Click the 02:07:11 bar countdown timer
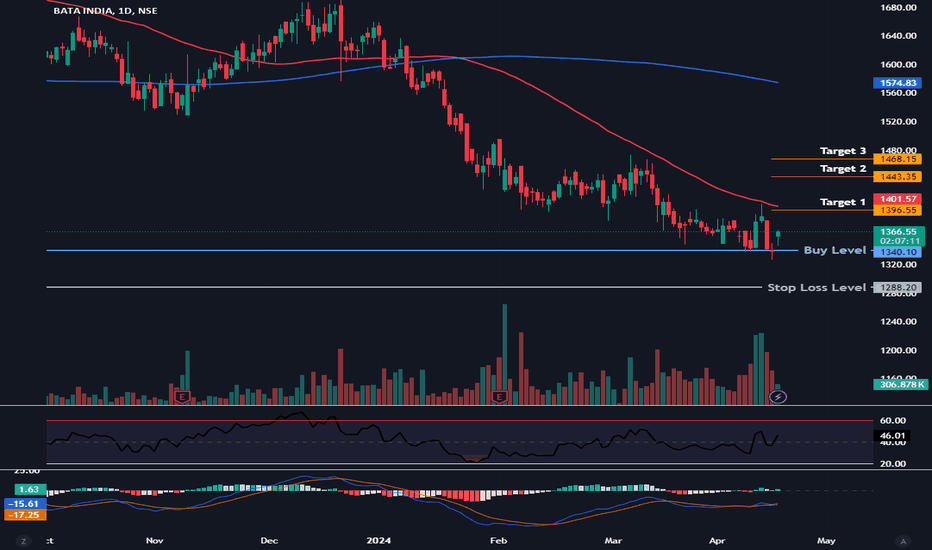The height and width of the screenshot is (550, 932). [x=898, y=241]
